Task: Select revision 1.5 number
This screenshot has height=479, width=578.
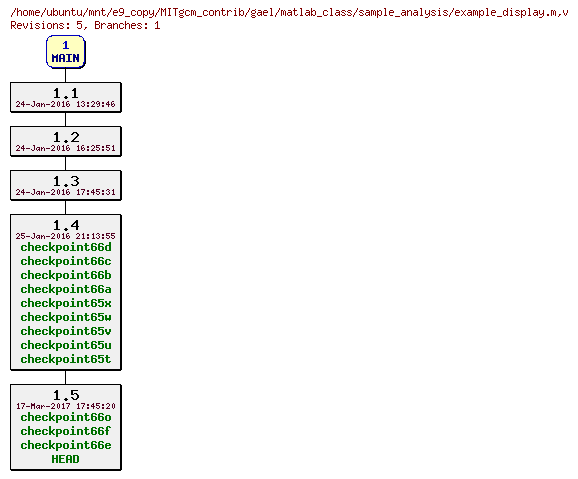Action: (66, 395)
